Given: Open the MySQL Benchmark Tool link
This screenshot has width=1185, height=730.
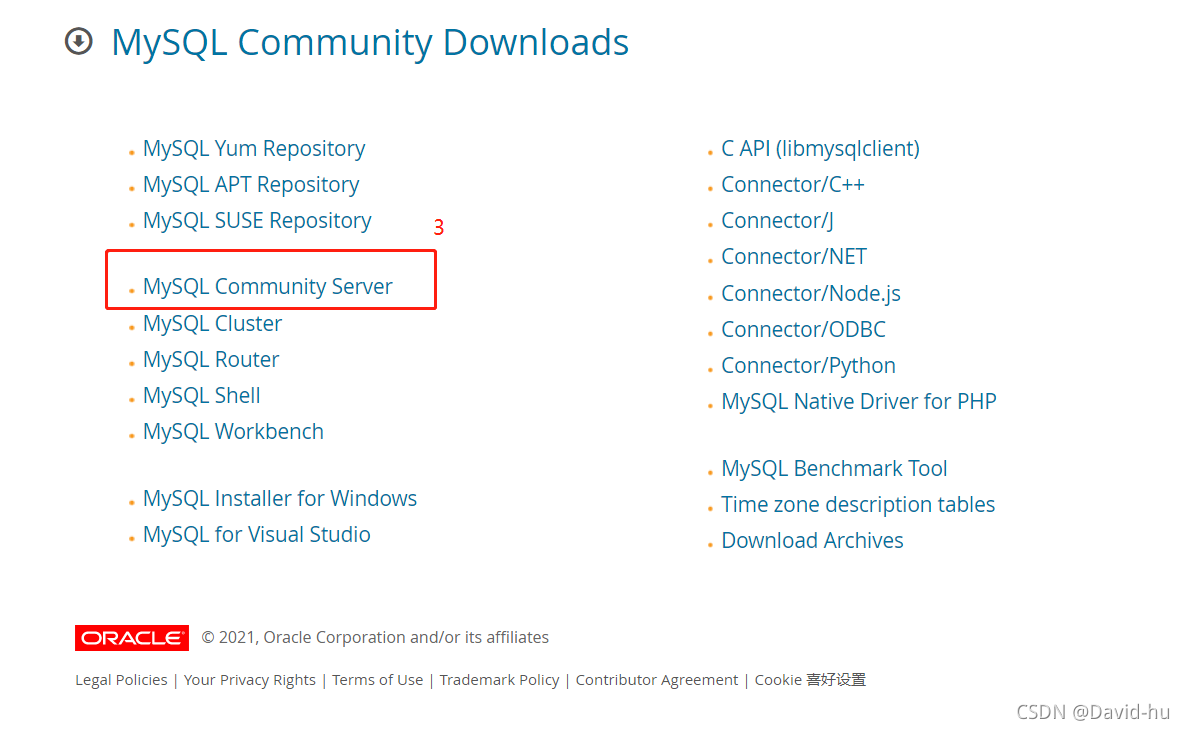Looking at the screenshot, I should point(834,469).
